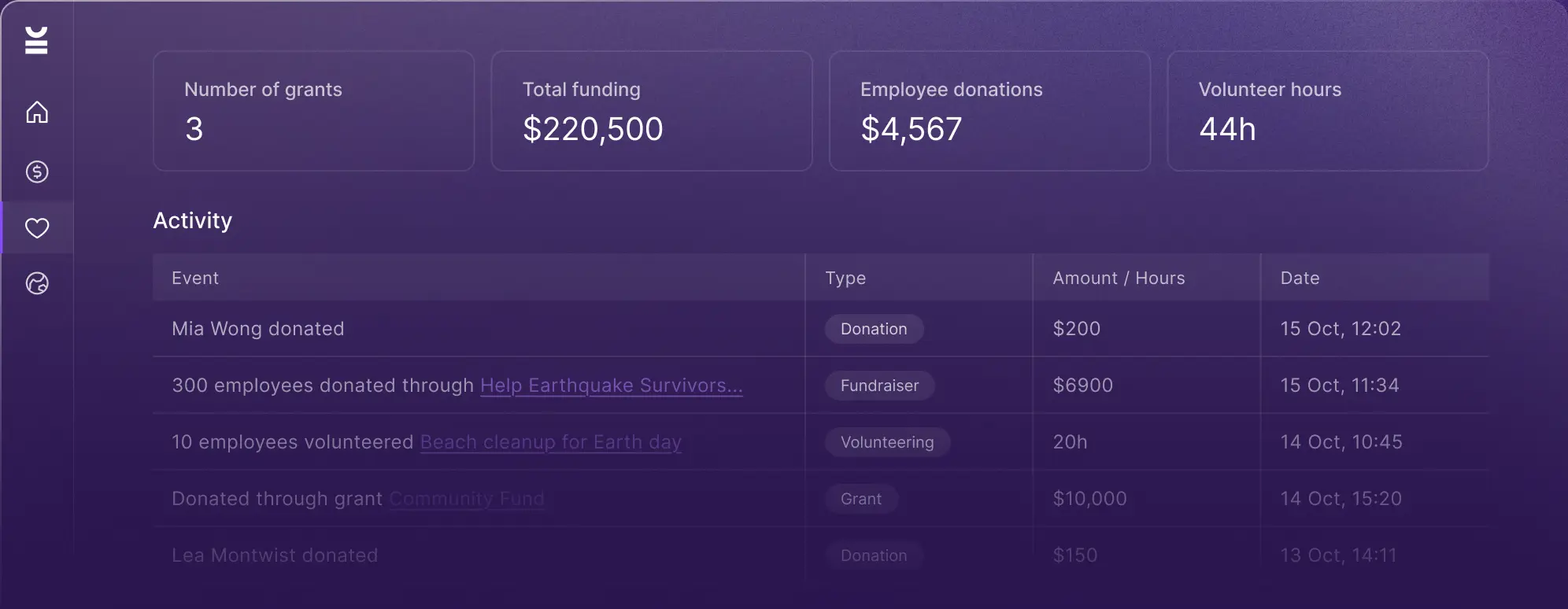
Task: Select the heart giving sidebar icon
Action: [37, 228]
